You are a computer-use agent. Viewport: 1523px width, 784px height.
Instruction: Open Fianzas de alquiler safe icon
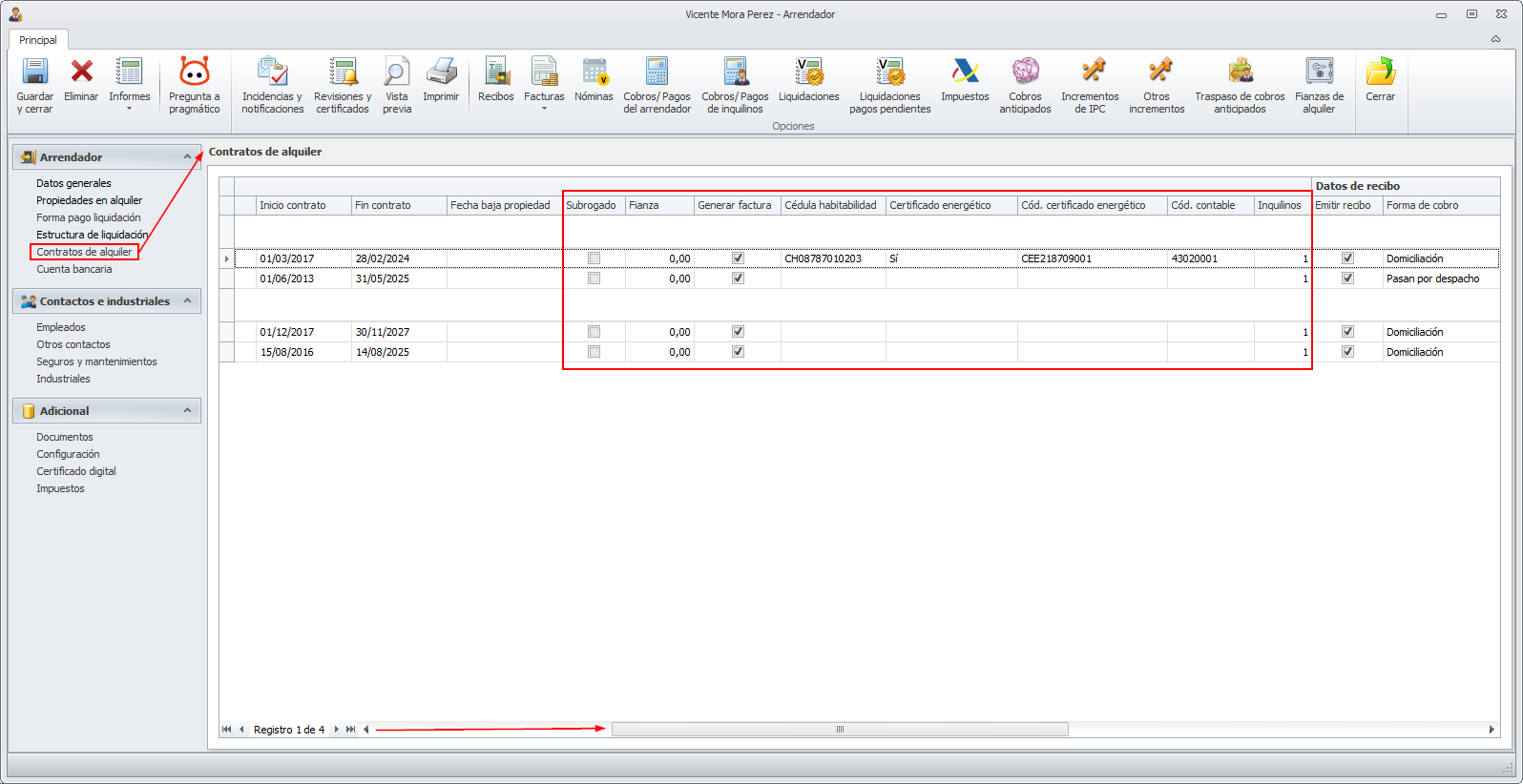(x=1319, y=72)
